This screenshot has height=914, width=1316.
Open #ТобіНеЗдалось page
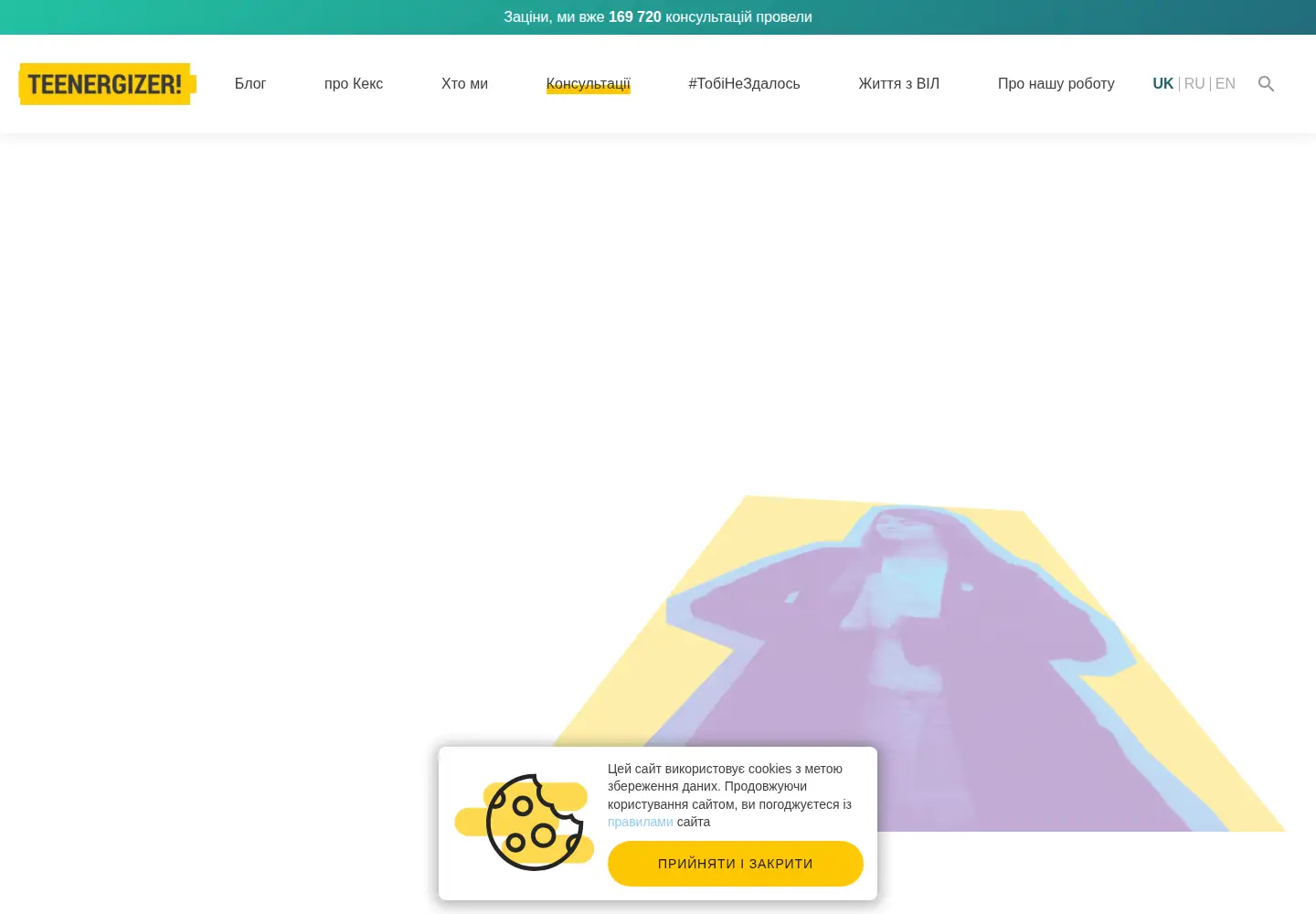[744, 84]
